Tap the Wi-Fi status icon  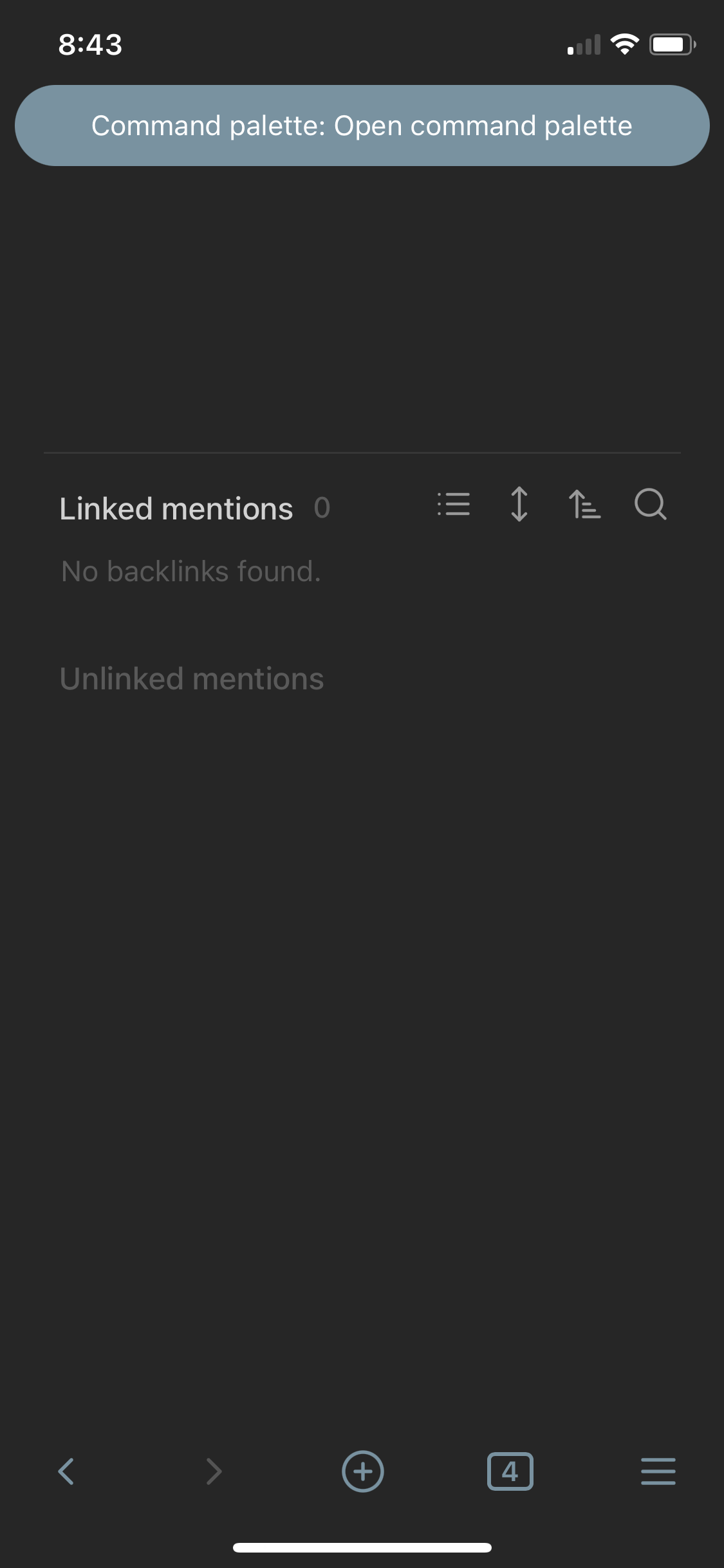point(624,44)
